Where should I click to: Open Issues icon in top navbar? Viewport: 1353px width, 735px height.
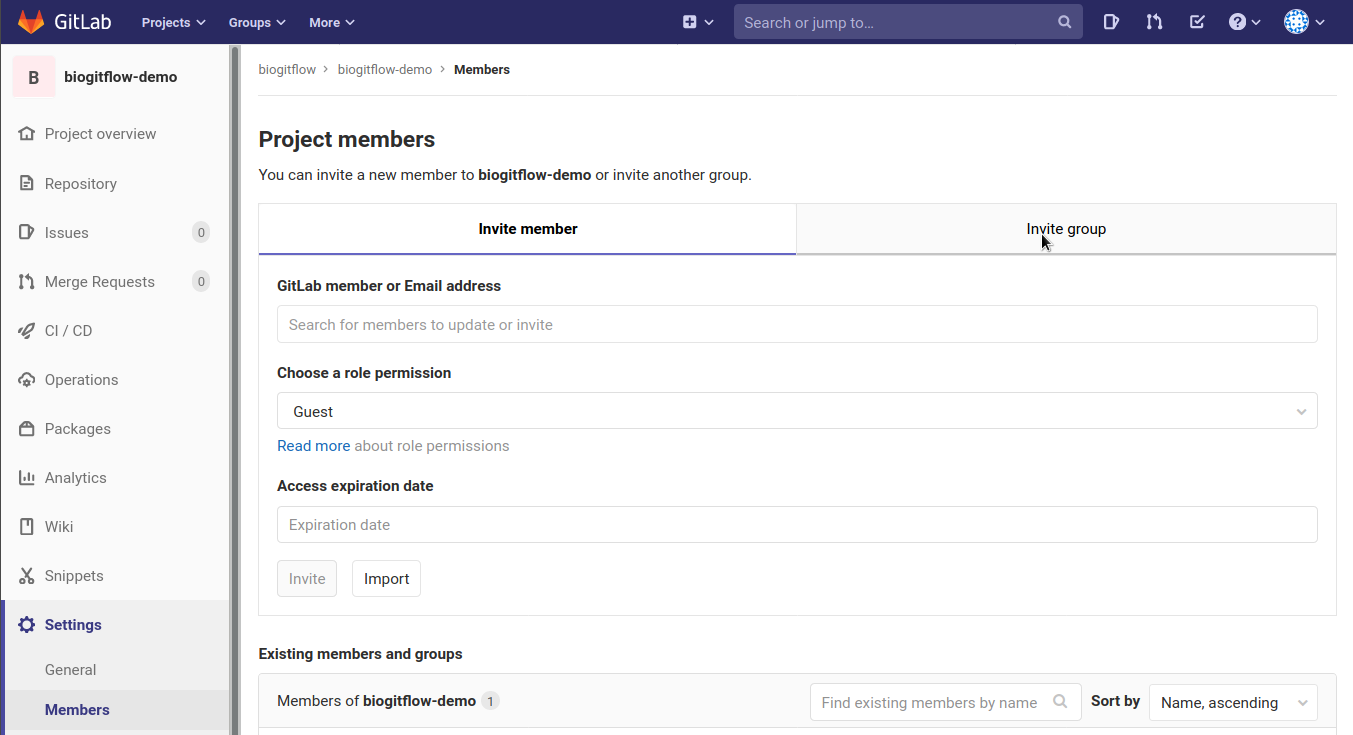(1111, 22)
